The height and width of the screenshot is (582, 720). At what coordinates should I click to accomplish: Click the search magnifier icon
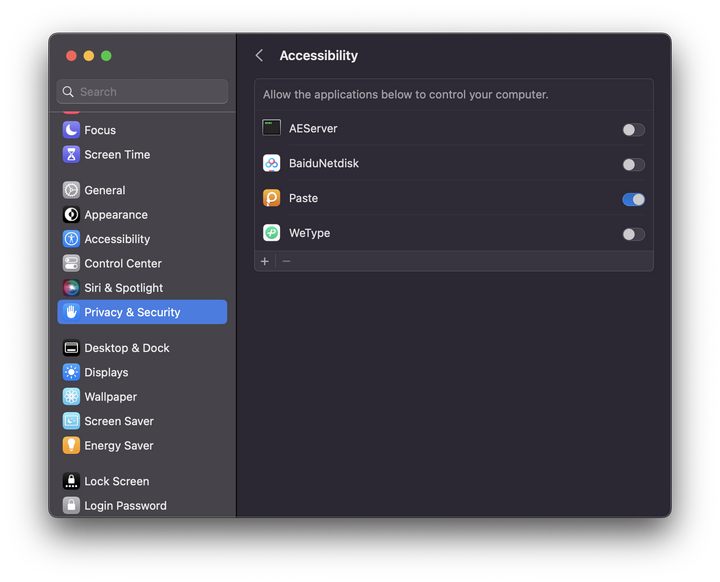pyautogui.click(x=68, y=92)
